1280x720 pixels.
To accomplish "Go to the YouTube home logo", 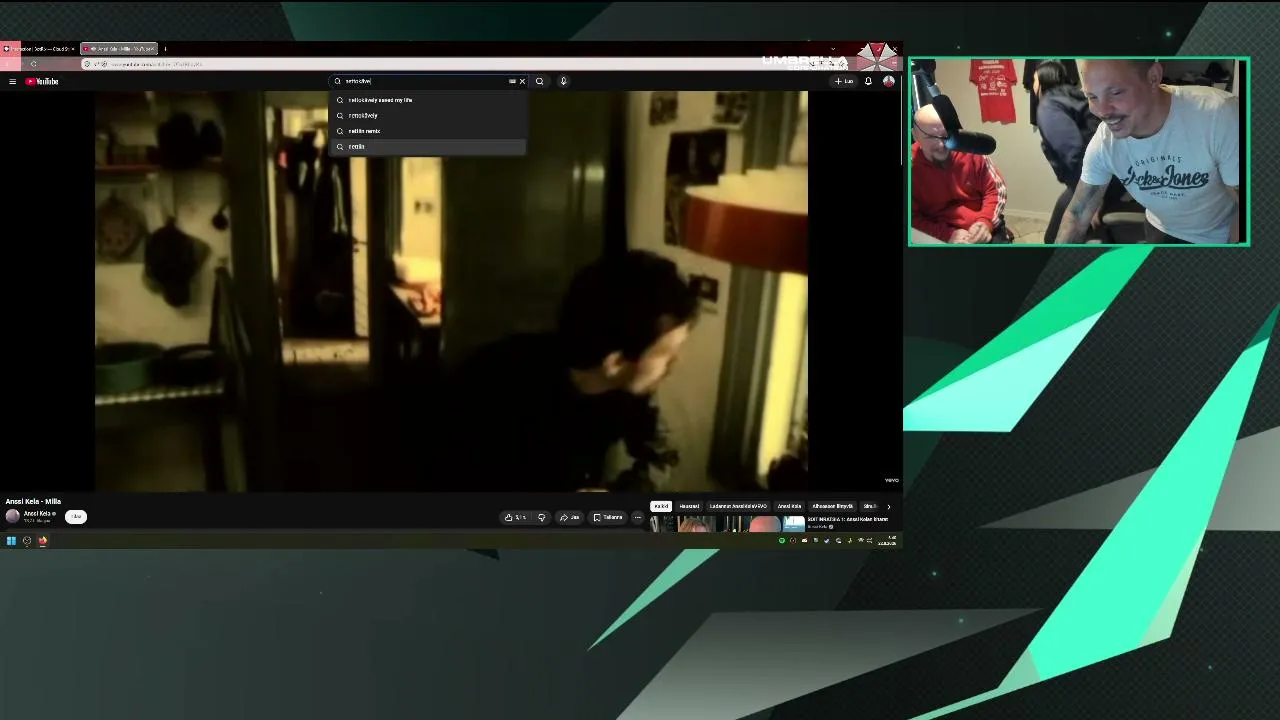I will pyautogui.click(x=42, y=81).
